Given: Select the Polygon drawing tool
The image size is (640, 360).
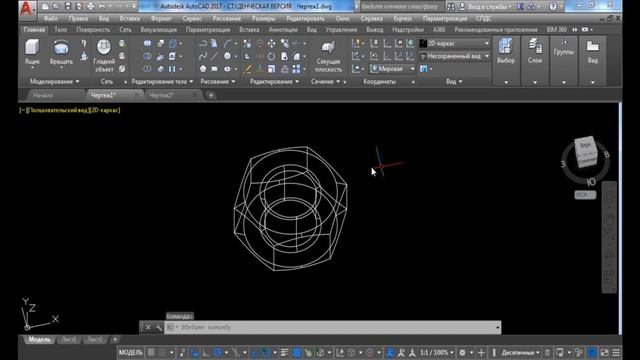Looking at the screenshot, I should [x=203, y=69].
